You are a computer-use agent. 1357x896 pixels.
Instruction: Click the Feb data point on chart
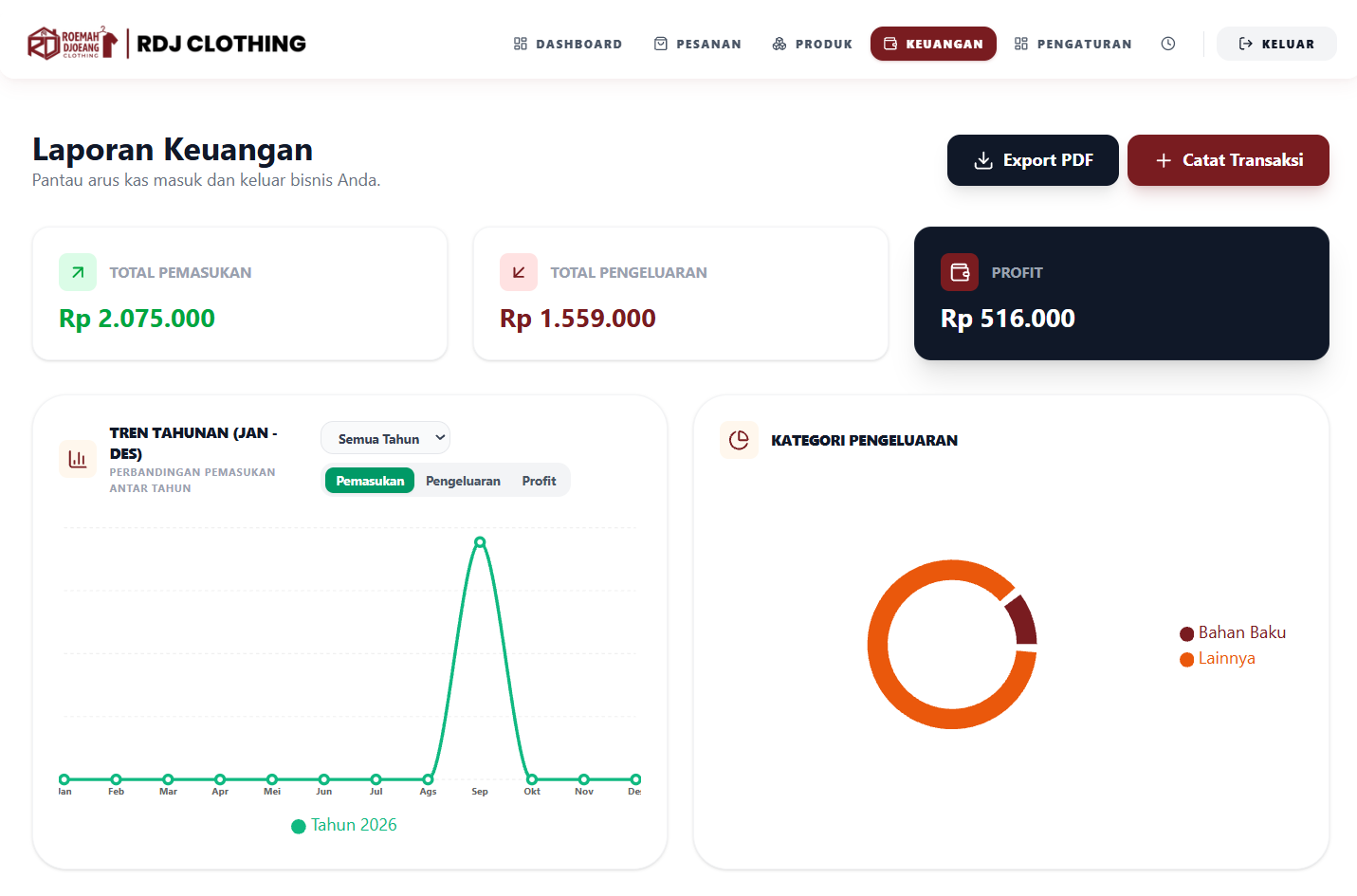[x=116, y=779]
